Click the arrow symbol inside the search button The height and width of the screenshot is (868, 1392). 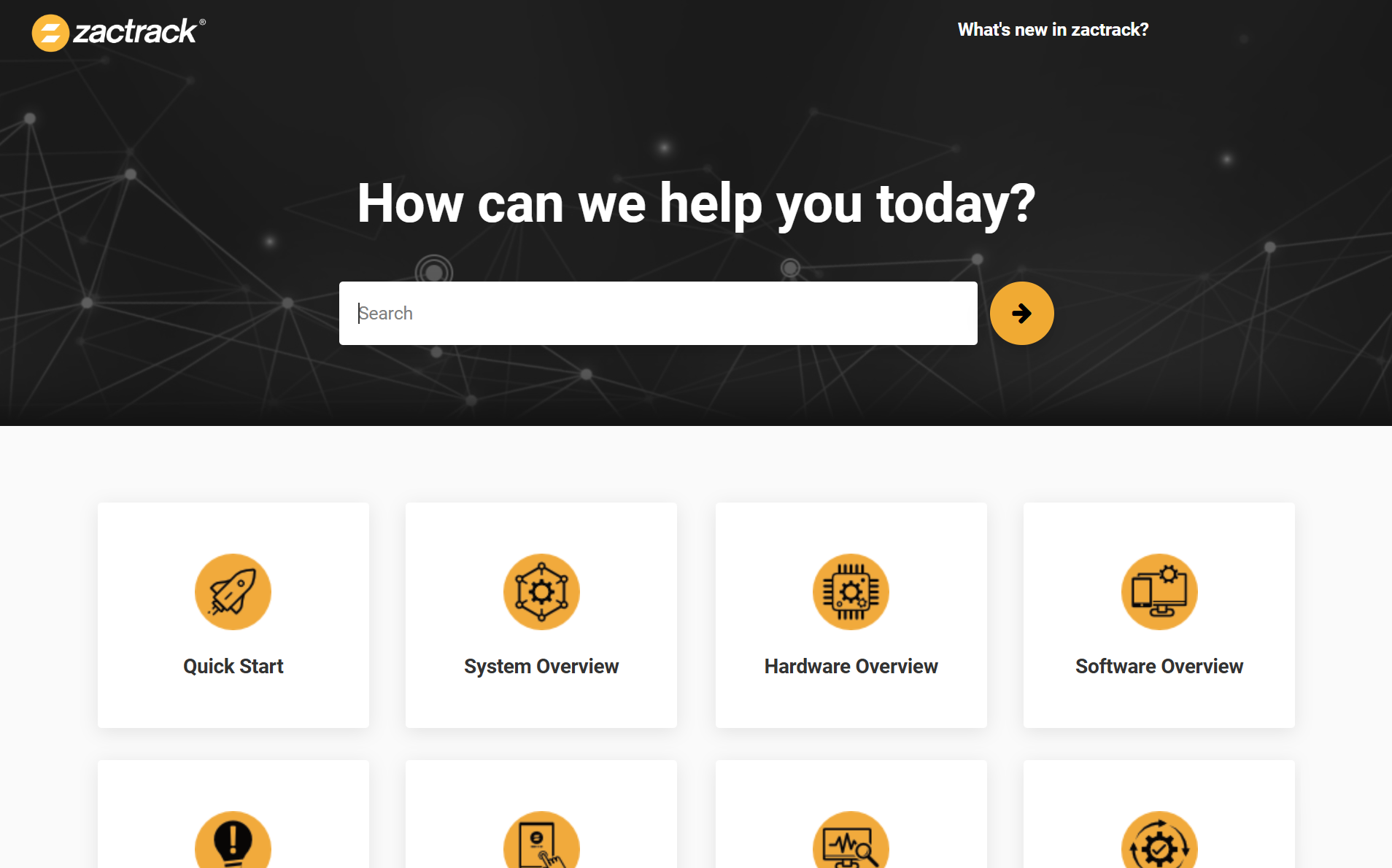[x=1021, y=313]
